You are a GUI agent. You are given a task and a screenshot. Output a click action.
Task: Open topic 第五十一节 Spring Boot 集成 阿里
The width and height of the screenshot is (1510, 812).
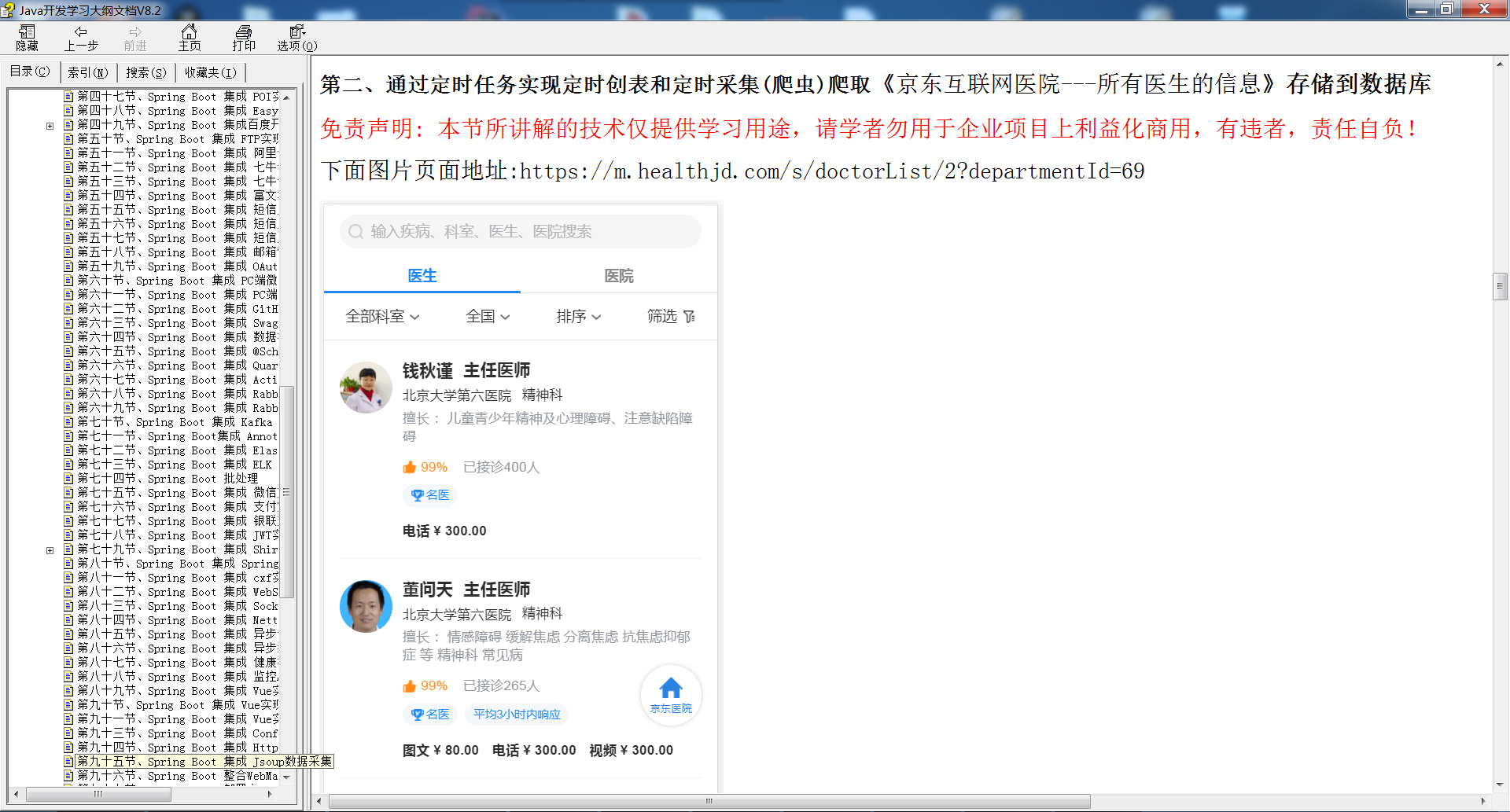click(x=178, y=153)
